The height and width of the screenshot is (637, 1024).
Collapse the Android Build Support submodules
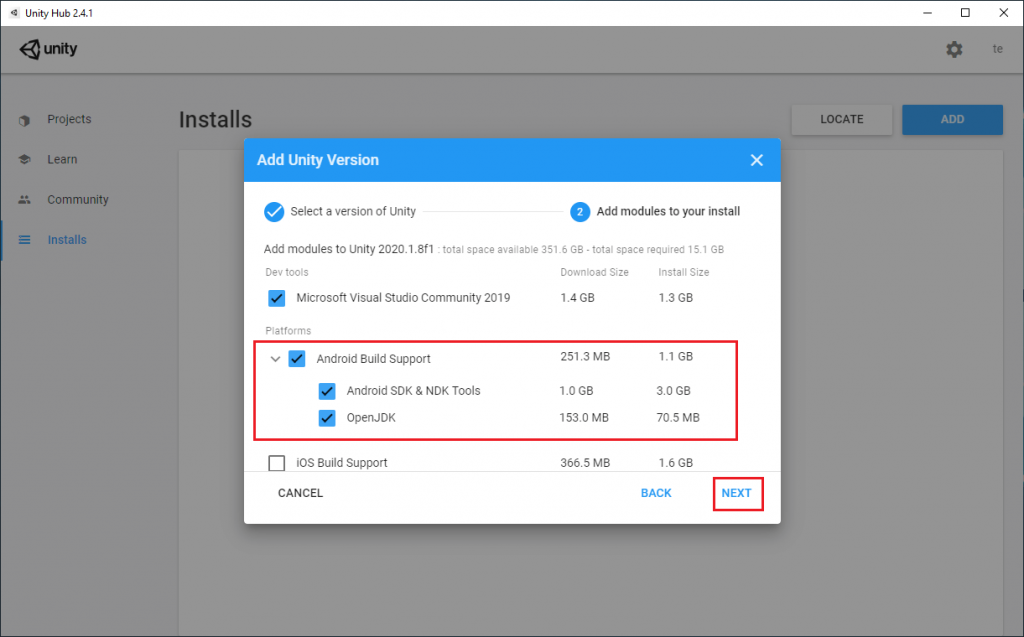coord(276,359)
